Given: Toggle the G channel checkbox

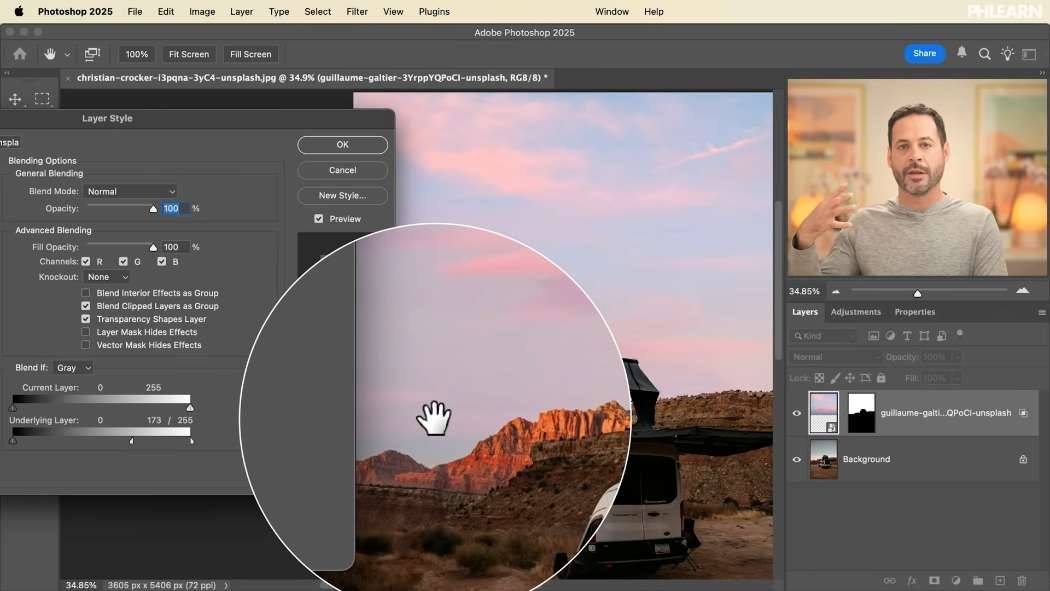Looking at the screenshot, I should (x=123, y=262).
